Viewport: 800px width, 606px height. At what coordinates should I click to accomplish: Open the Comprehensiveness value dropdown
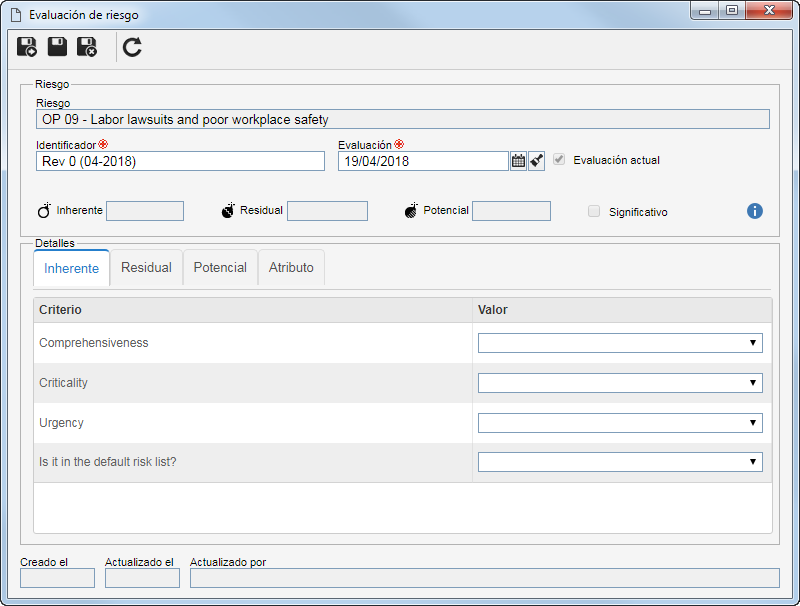620,343
